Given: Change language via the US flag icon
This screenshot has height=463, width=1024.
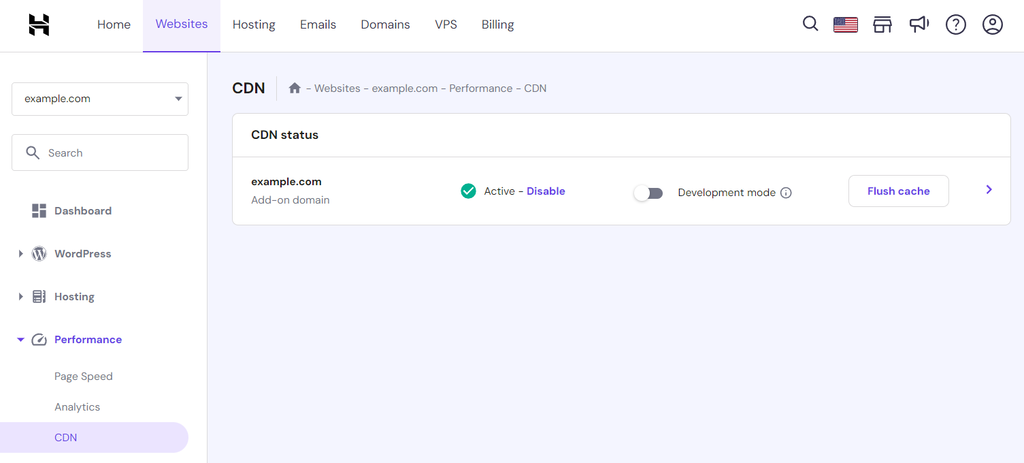Looking at the screenshot, I should [x=846, y=25].
